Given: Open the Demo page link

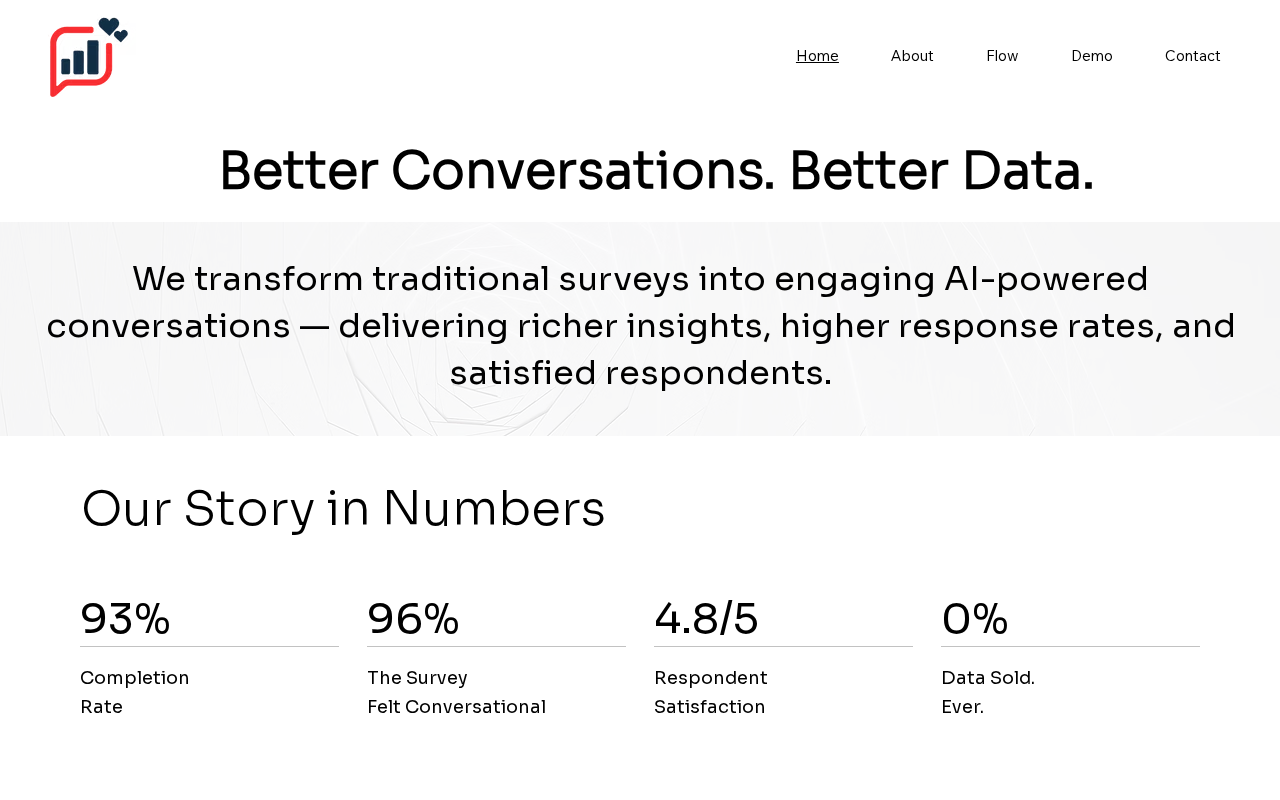Looking at the screenshot, I should [1091, 56].
